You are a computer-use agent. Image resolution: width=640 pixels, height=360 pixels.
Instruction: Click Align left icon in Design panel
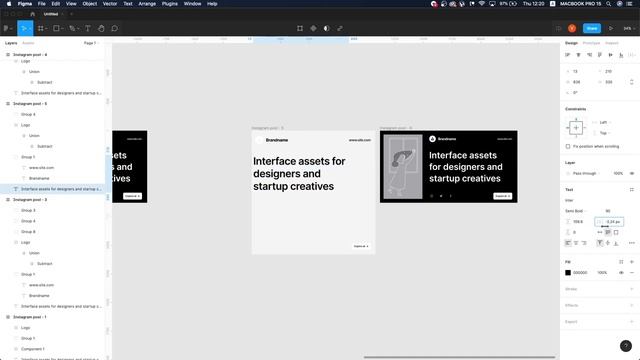[x=568, y=55]
